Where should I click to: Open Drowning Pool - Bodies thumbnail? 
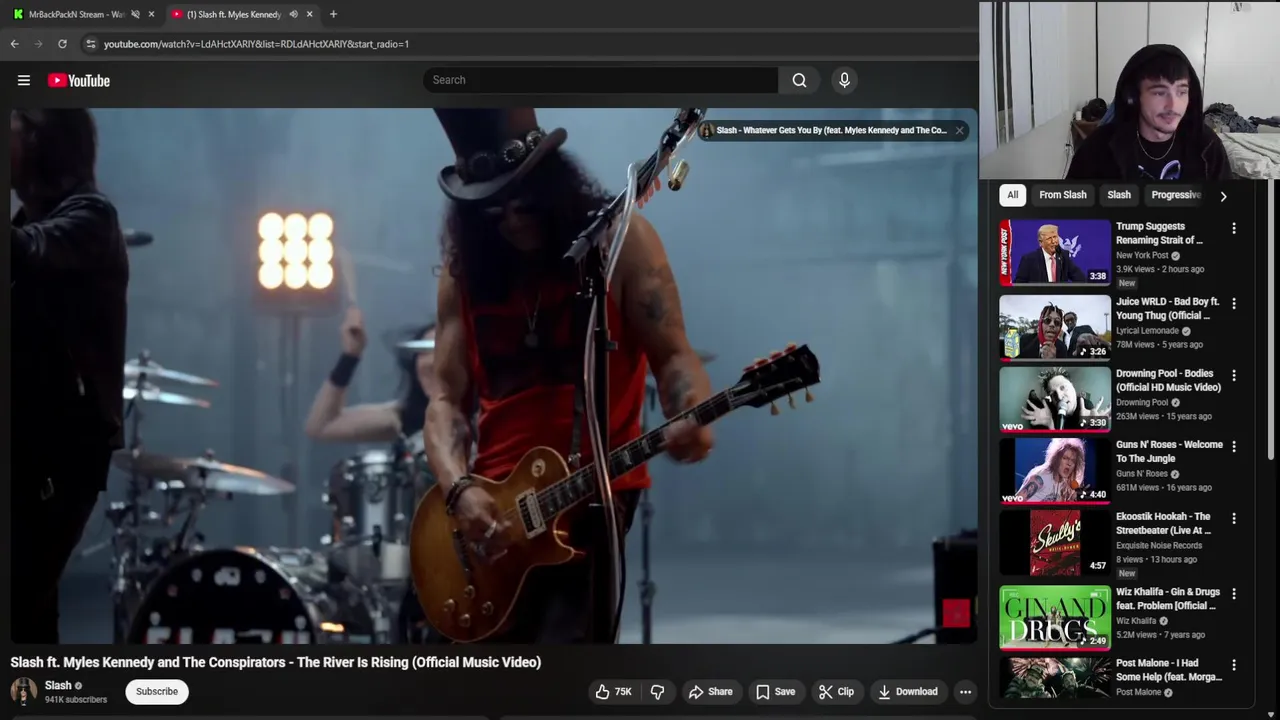coord(1055,399)
